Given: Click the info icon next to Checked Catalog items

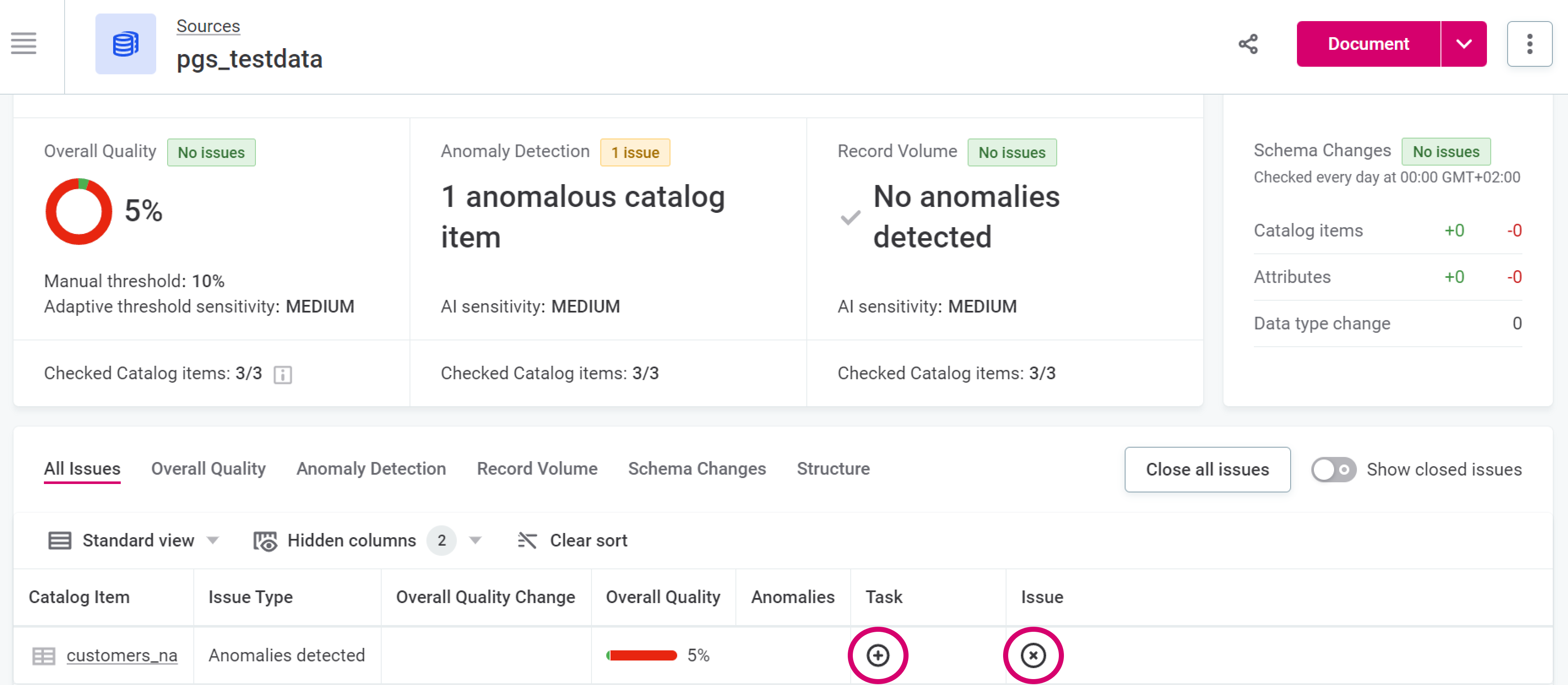Looking at the screenshot, I should tap(282, 374).
